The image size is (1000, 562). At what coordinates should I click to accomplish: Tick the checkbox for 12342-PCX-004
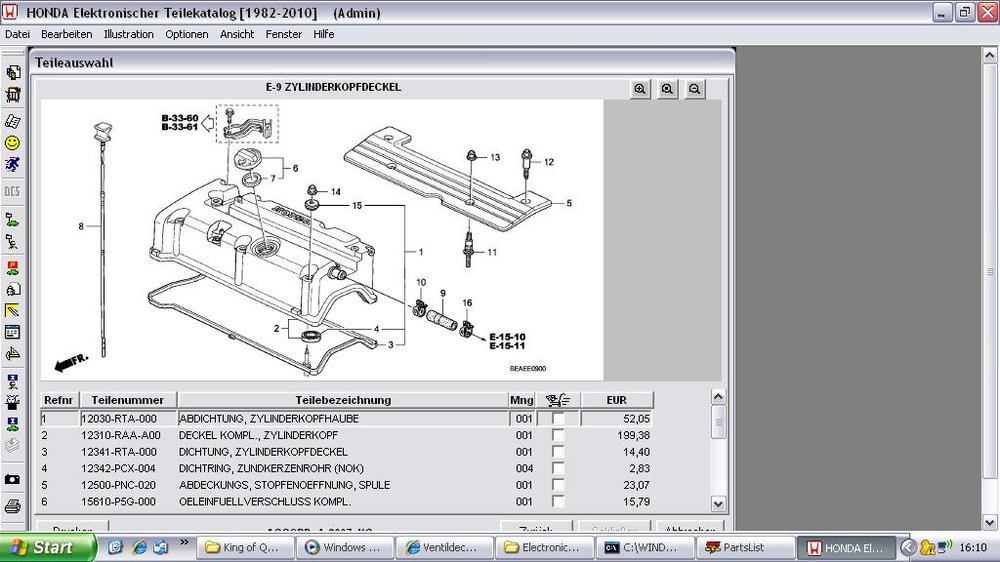pos(558,469)
